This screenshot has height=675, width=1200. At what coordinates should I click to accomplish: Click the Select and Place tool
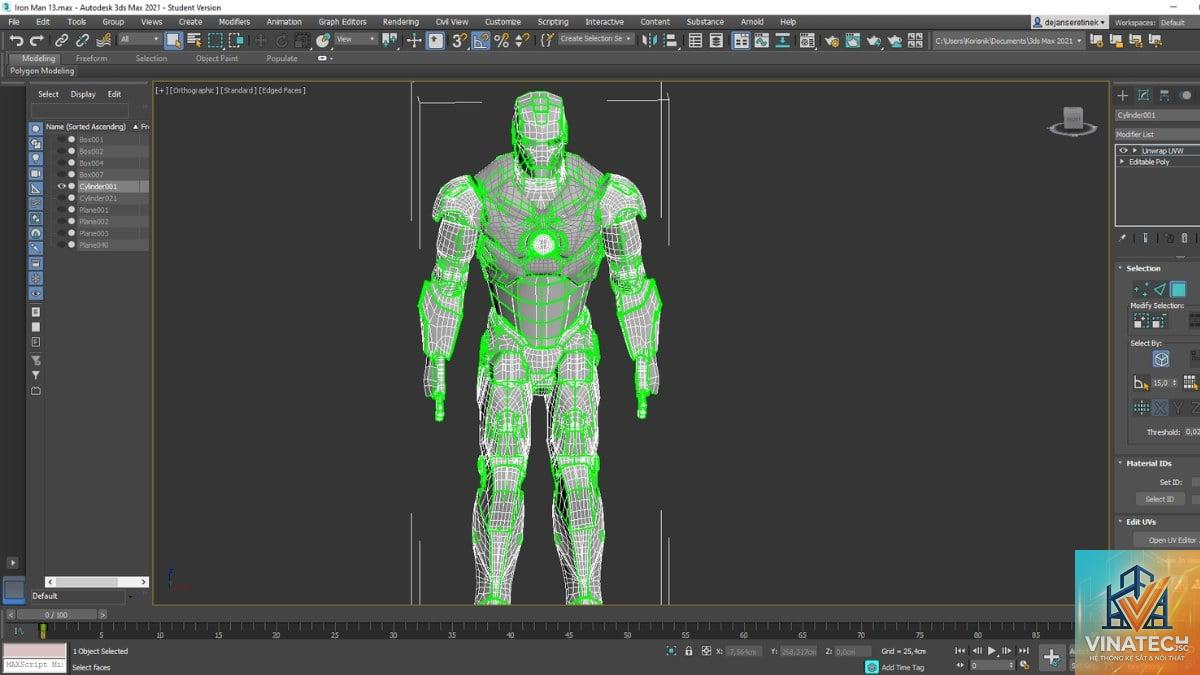coord(323,40)
